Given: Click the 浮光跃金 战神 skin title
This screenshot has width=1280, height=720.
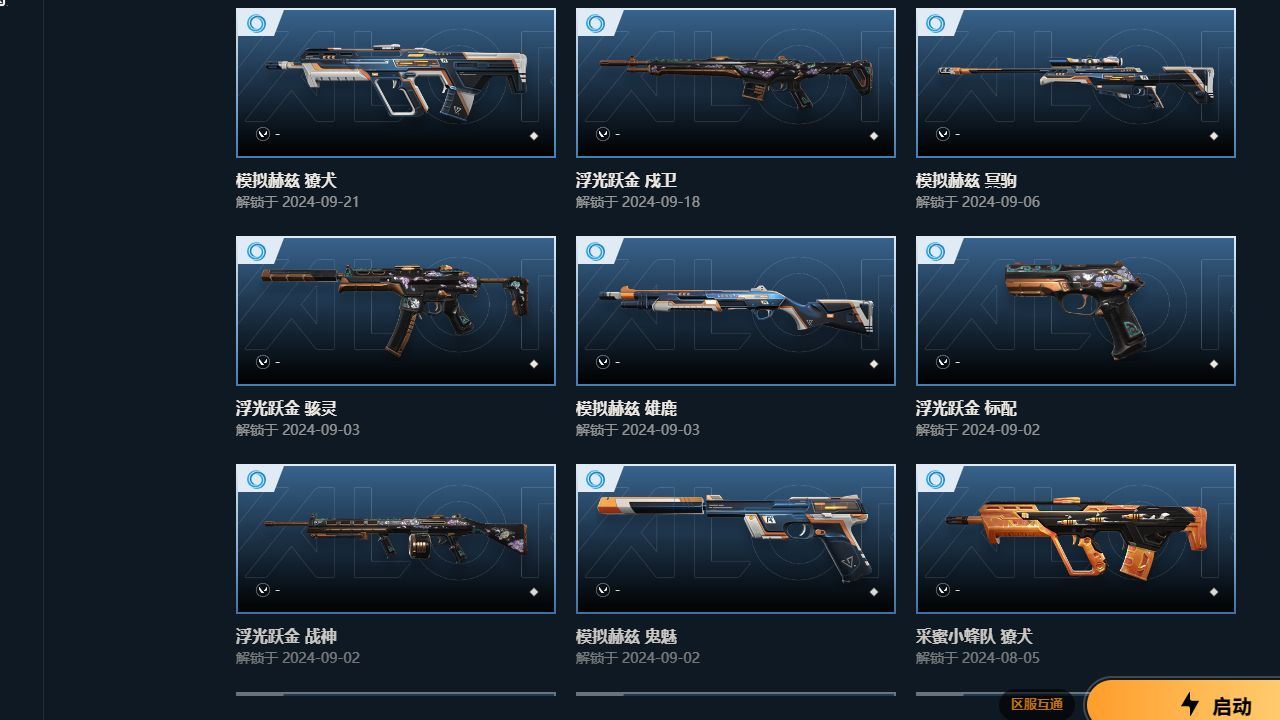Looking at the screenshot, I should 286,636.
